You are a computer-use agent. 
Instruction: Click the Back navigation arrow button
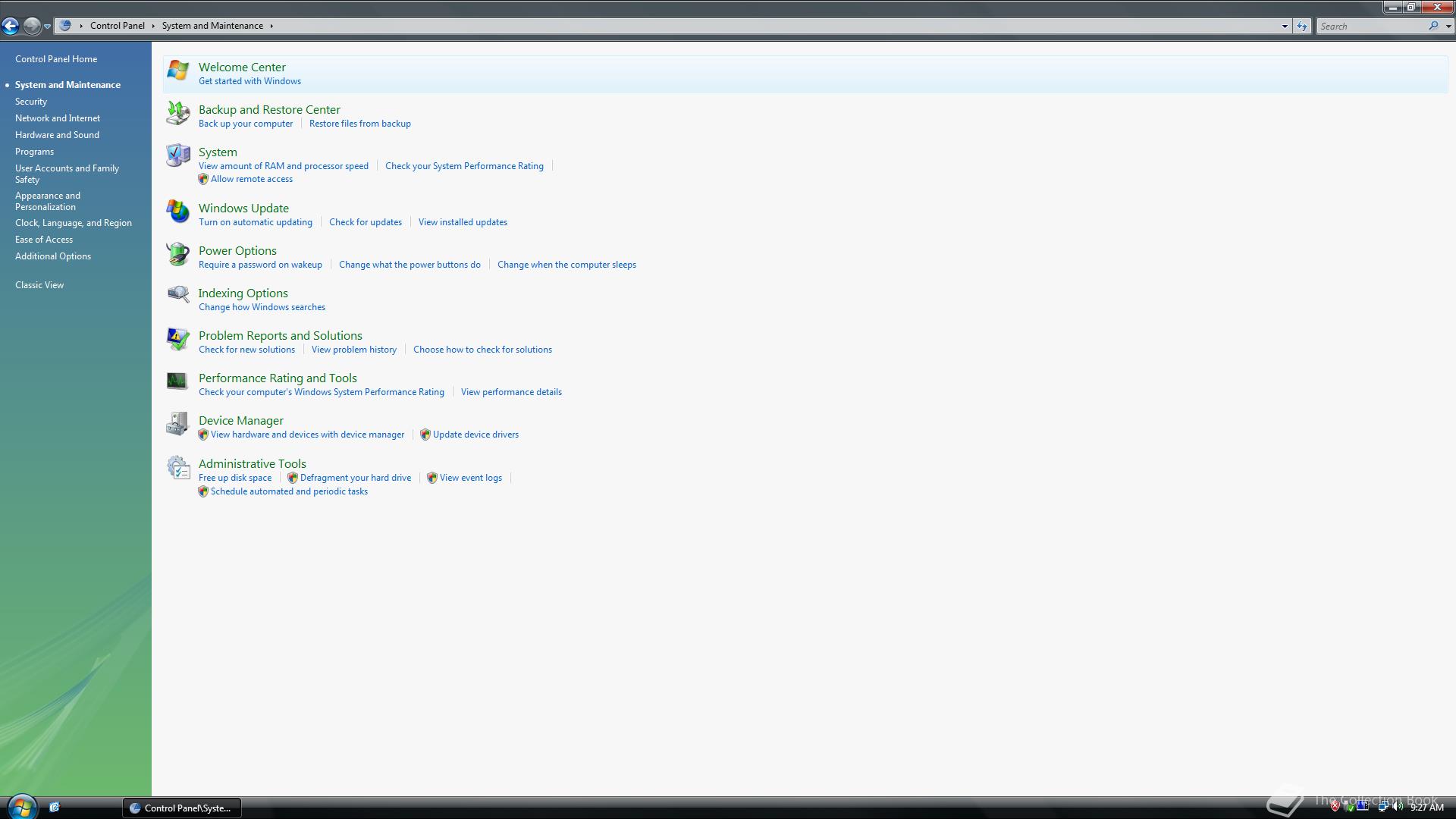coord(11,27)
